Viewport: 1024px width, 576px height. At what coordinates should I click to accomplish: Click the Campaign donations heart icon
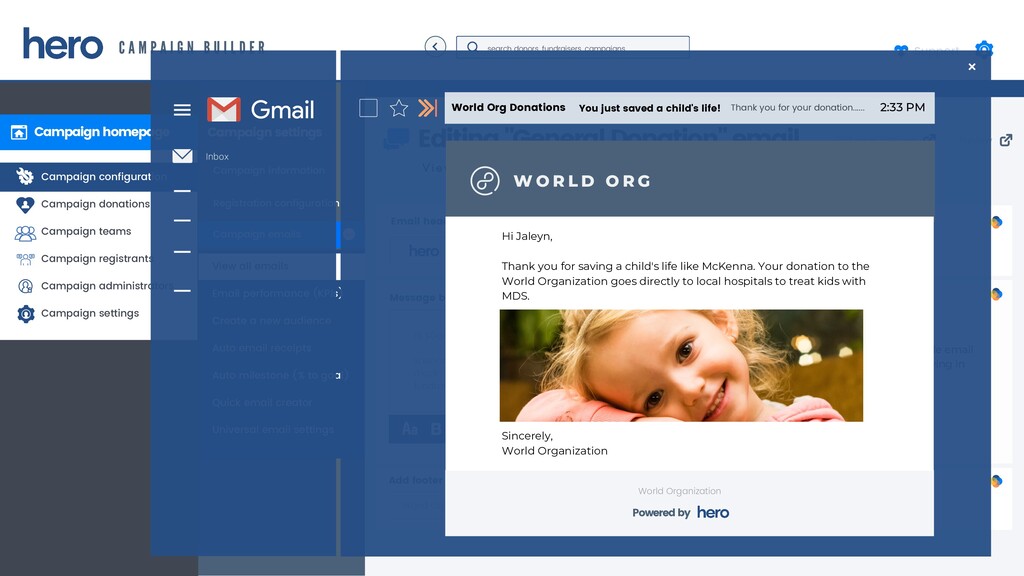click(x=25, y=204)
